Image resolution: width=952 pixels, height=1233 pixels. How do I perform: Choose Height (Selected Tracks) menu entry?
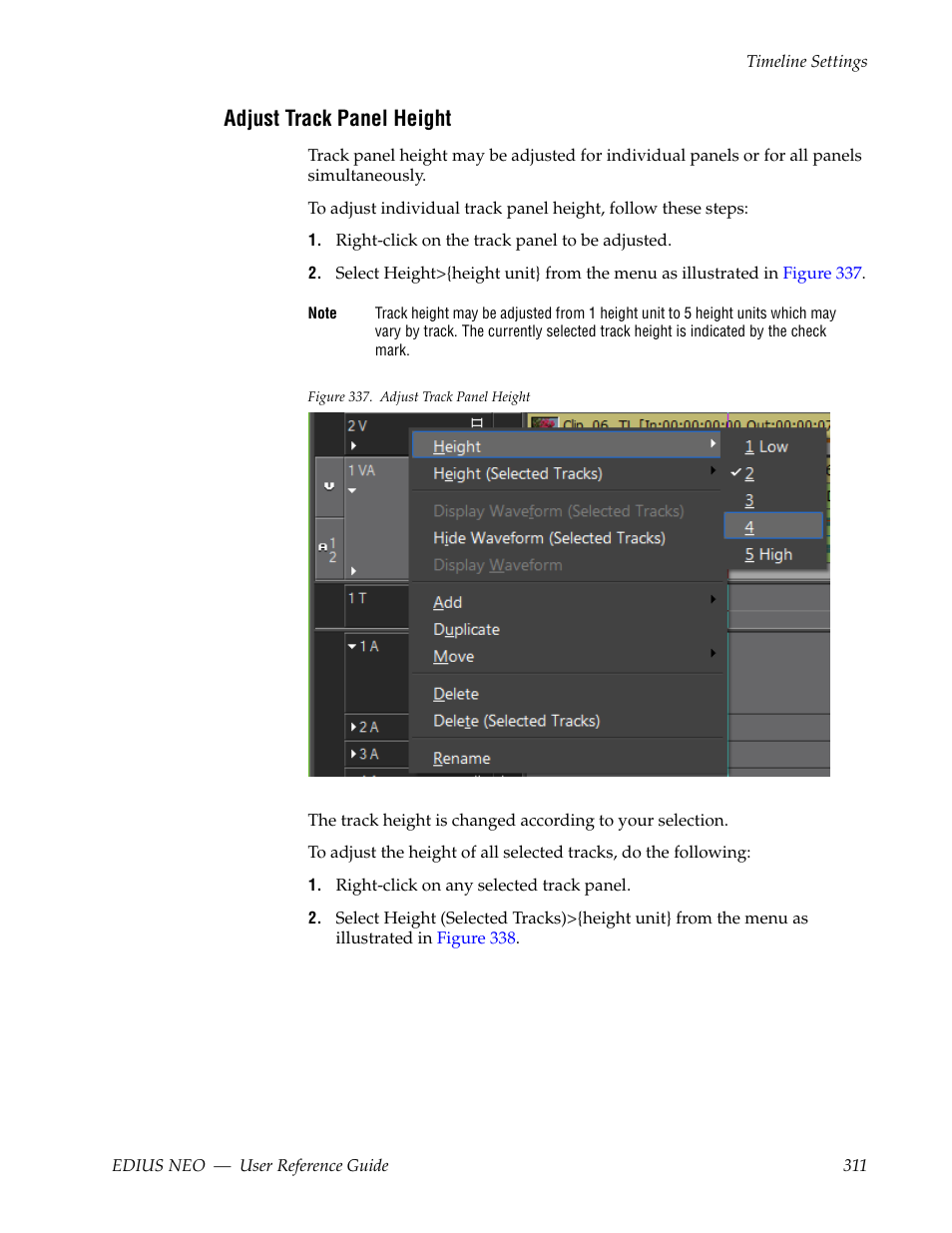[566, 473]
